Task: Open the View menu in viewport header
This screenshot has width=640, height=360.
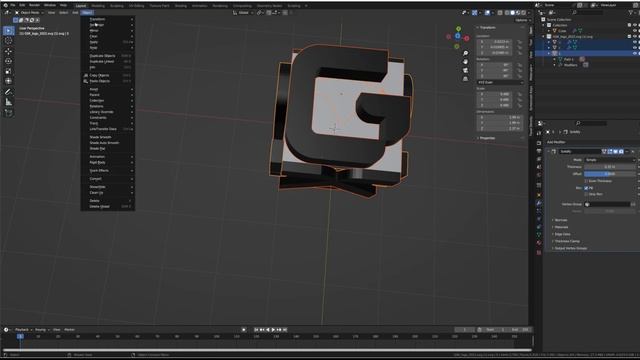Action: coord(51,13)
